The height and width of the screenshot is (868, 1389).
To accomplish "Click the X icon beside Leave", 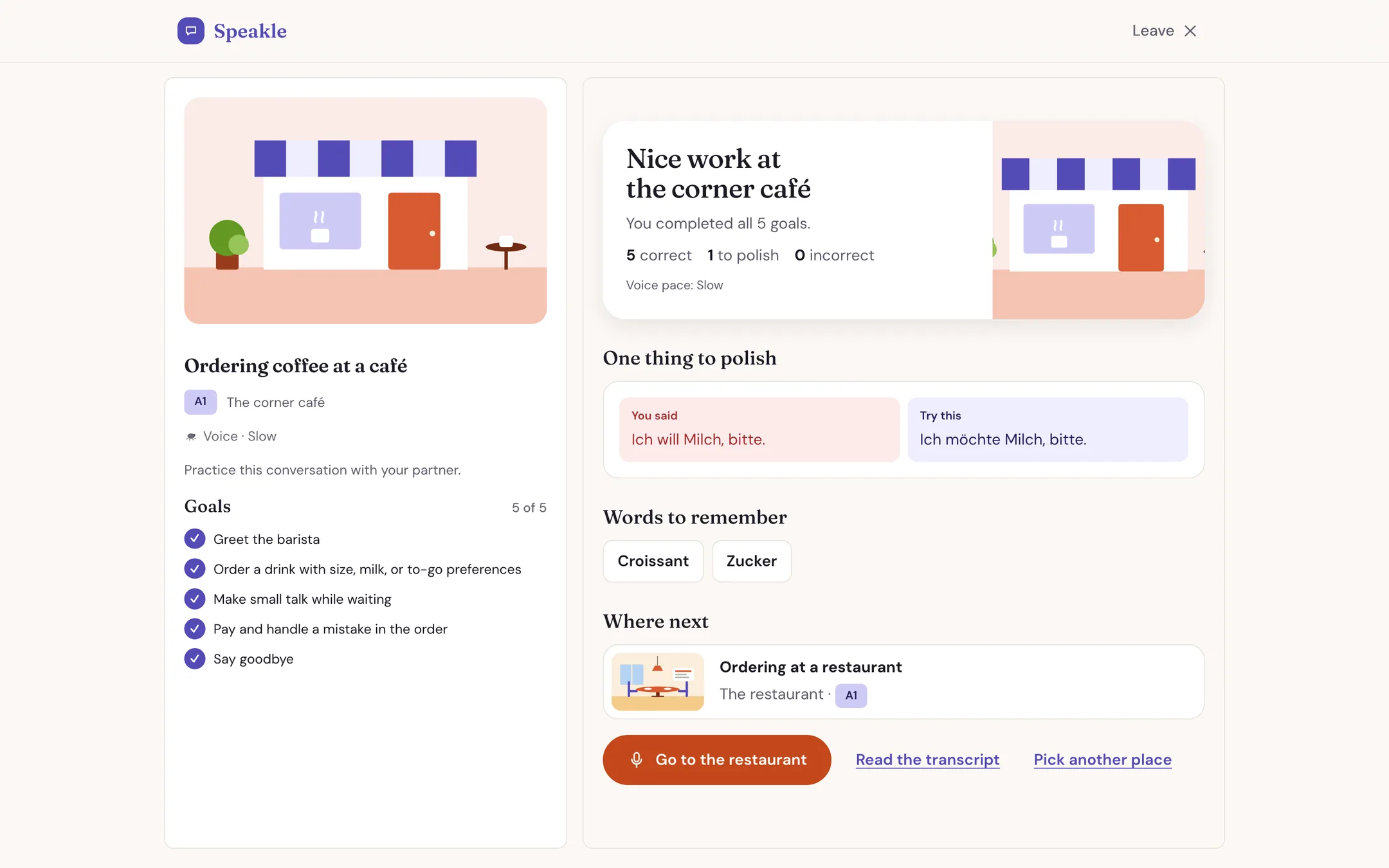I will (1190, 31).
